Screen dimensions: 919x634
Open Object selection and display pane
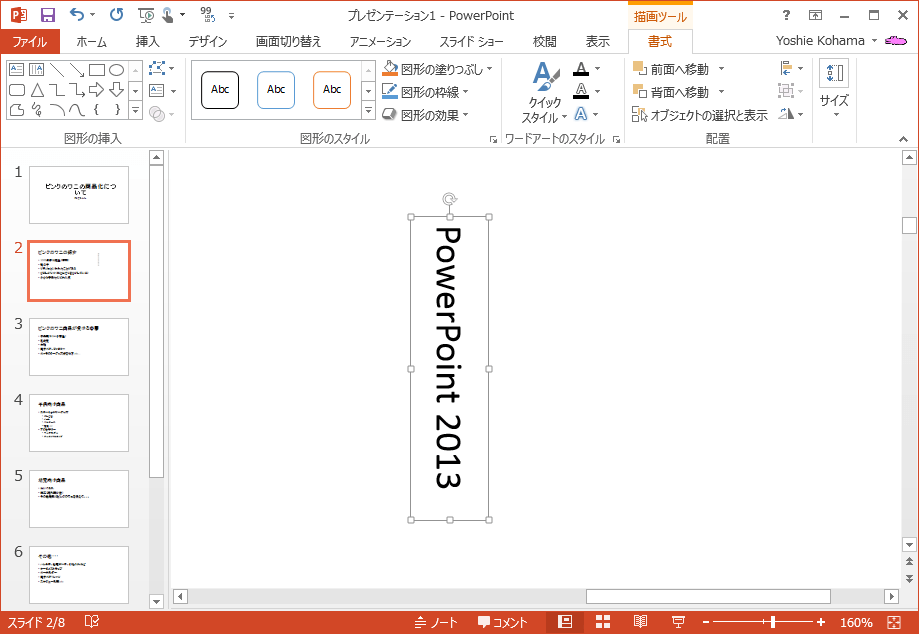[700, 115]
